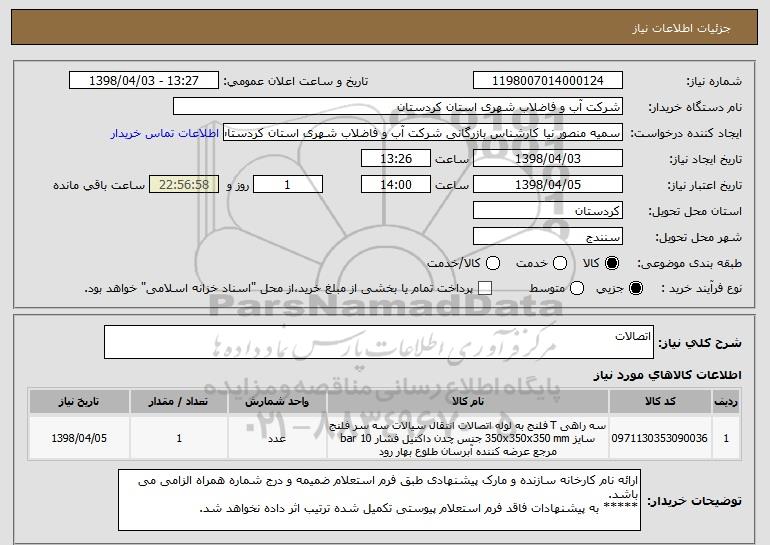Click the شرح کلی نیاز label
770x545 pixels.
click(700, 343)
